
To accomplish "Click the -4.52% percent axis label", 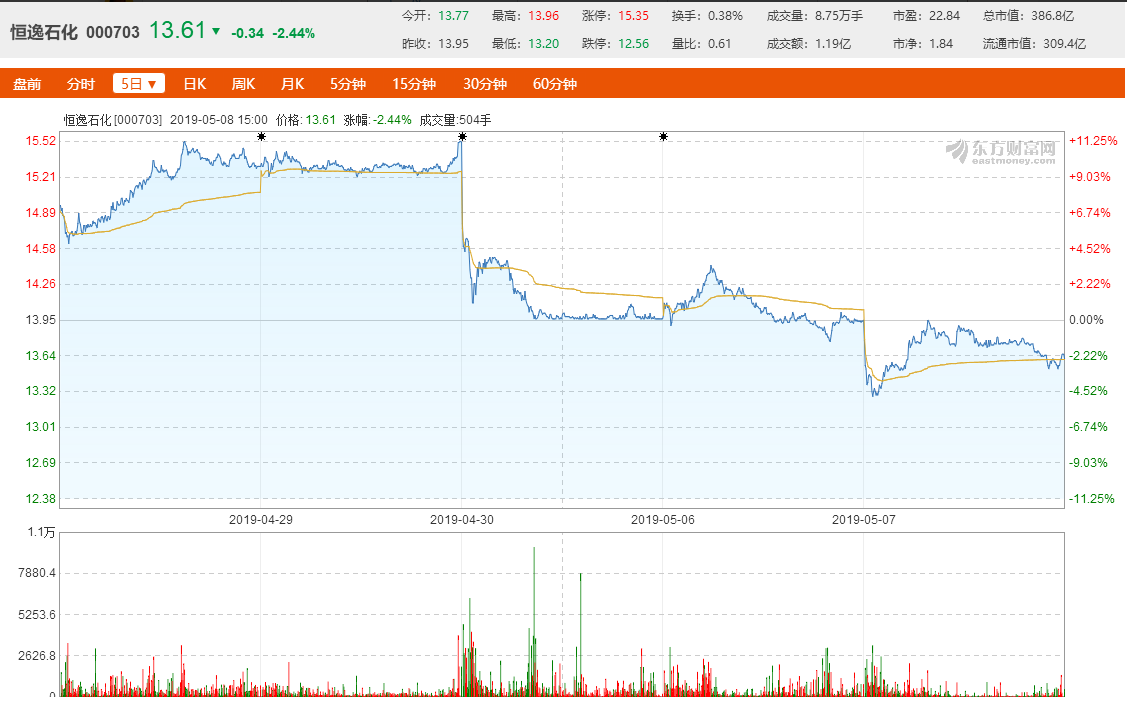I will pos(1090,391).
